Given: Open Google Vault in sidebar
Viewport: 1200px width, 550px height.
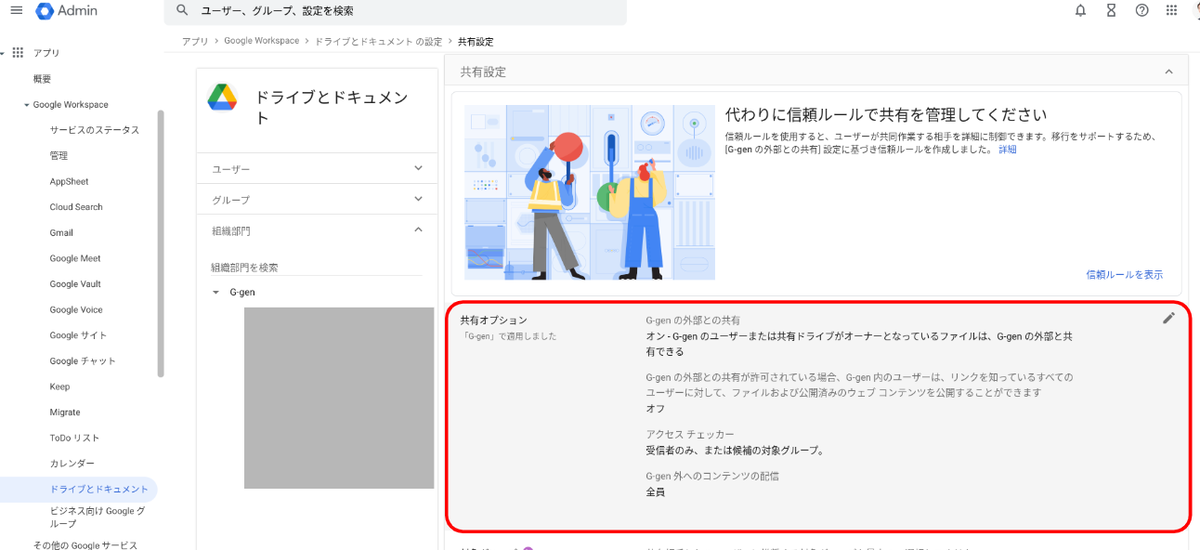Looking at the screenshot, I should click(x=75, y=284).
